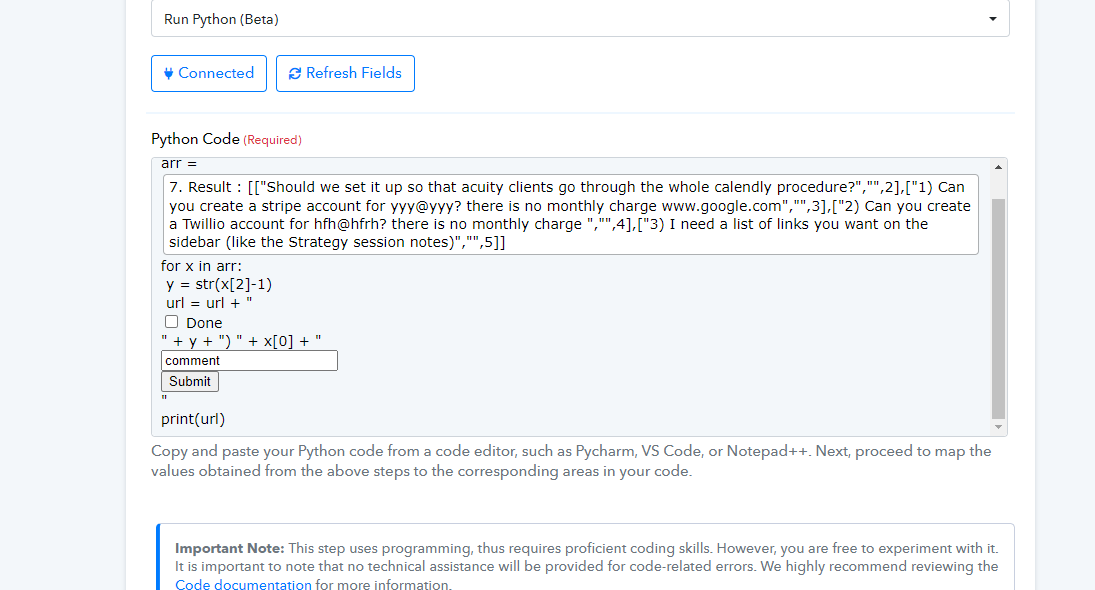Image resolution: width=1095 pixels, height=590 pixels.
Task: Tick the Done checkbox
Action: point(171,322)
